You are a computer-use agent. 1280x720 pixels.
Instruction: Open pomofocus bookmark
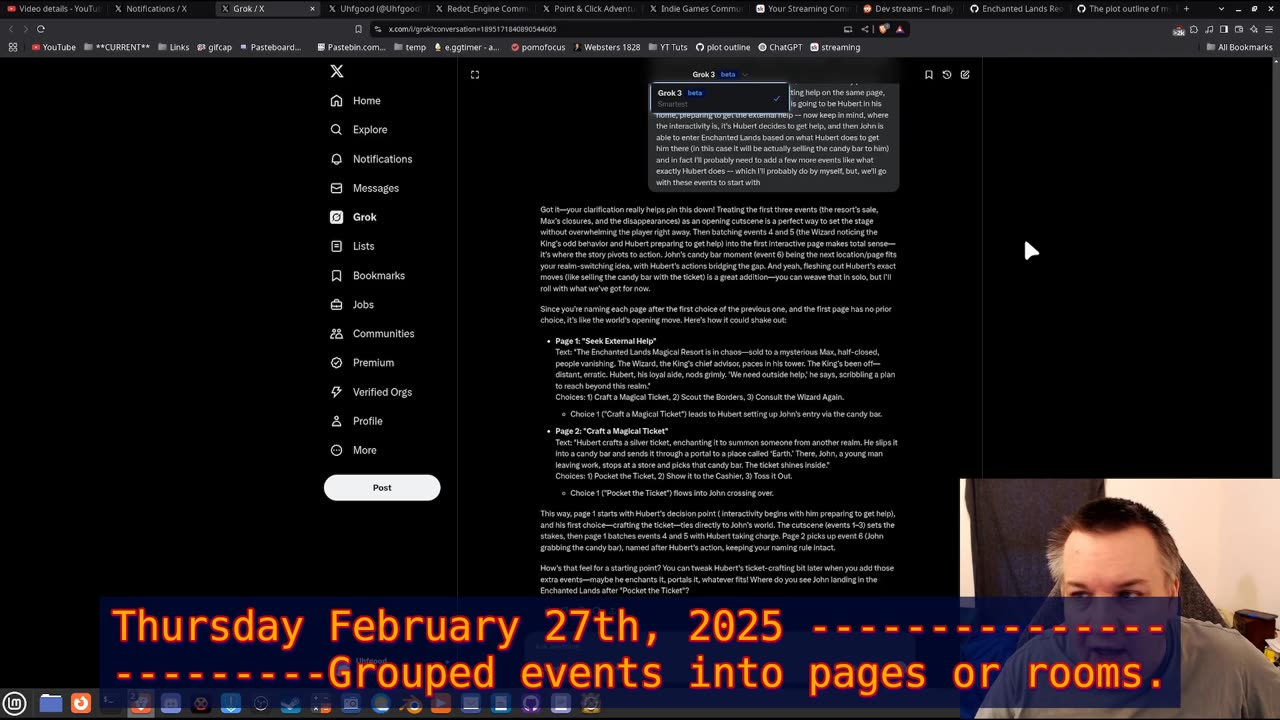click(537, 47)
